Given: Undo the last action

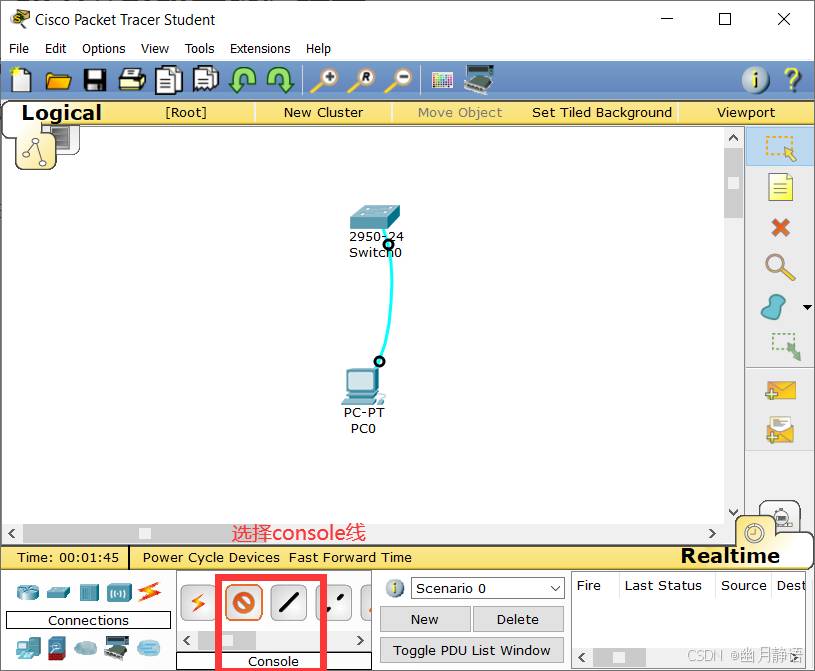Looking at the screenshot, I should pyautogui.click(x=243, y=81).
